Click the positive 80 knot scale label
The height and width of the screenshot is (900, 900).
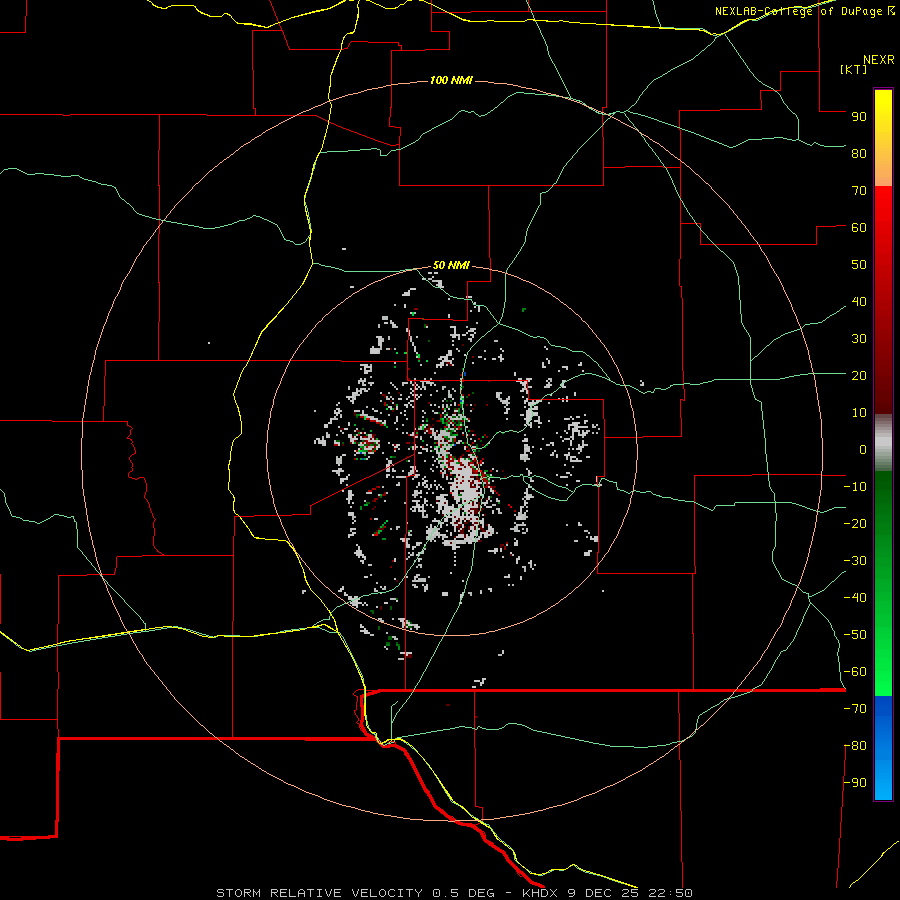(x=859, y=153)
